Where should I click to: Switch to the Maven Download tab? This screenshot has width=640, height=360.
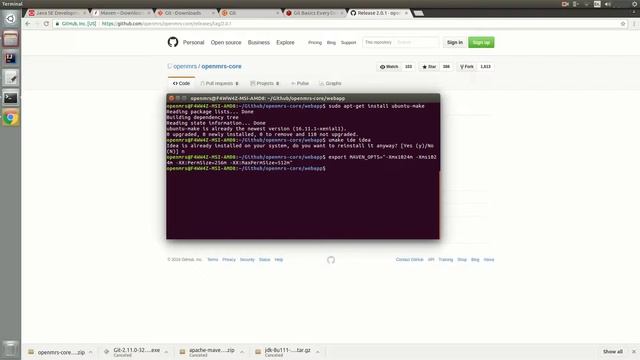[121, 13]
